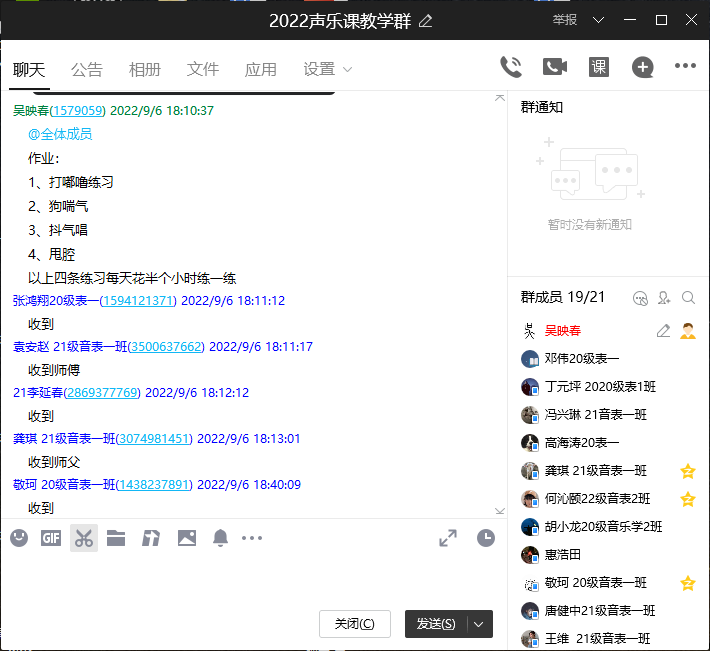Open more input tools three-dots
This screenshot has height=651, width=710.
tap(252, 538)
